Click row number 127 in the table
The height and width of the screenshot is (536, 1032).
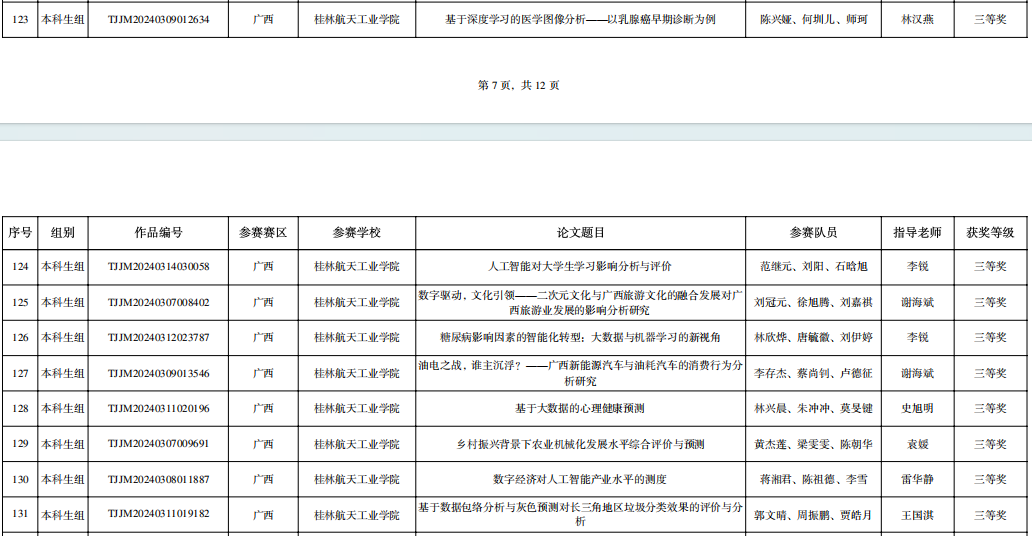pos(20,373)
